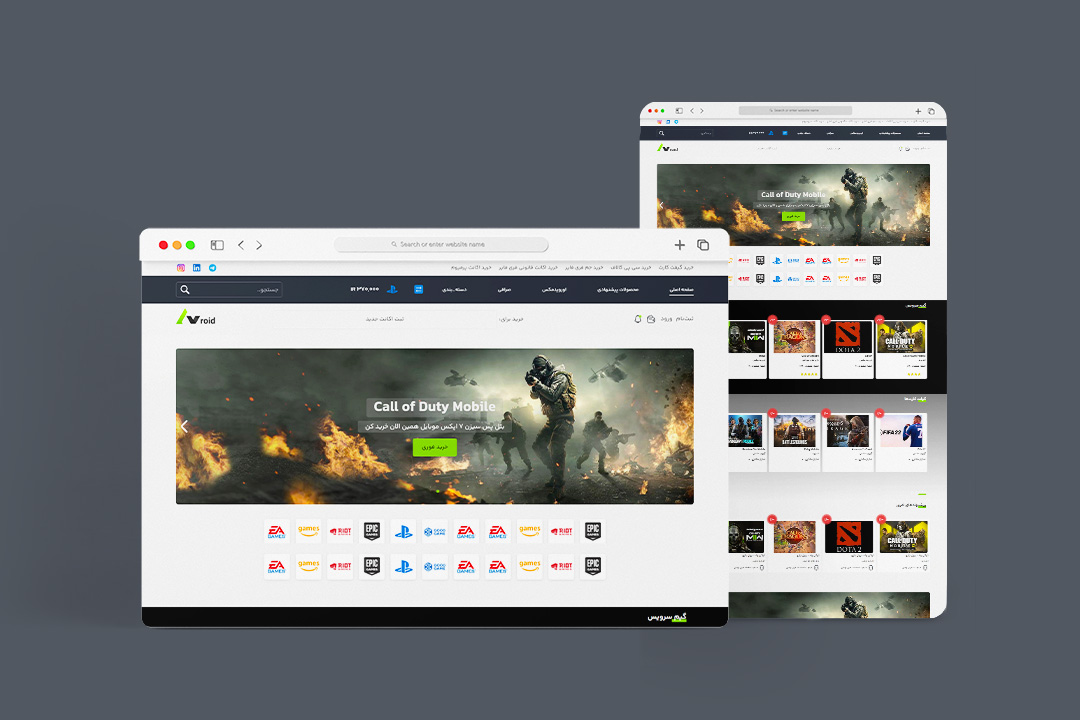Click the back window's address bar
Viewport: 1080px width, 720px height.
(796, 110)
